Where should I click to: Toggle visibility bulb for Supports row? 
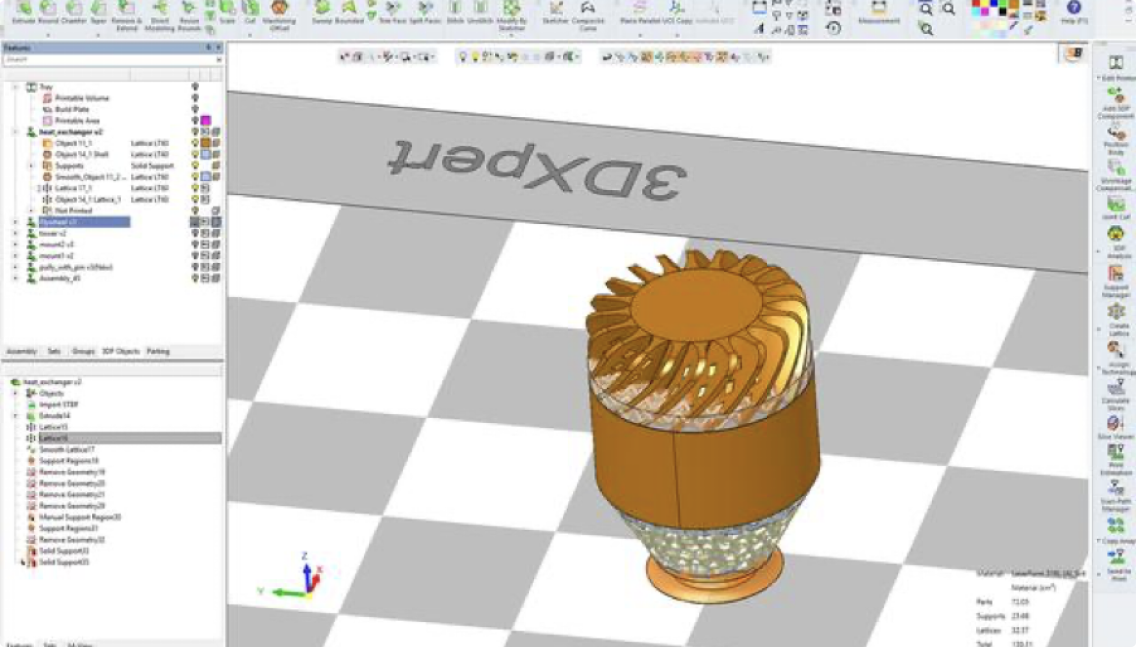point(195,166)
